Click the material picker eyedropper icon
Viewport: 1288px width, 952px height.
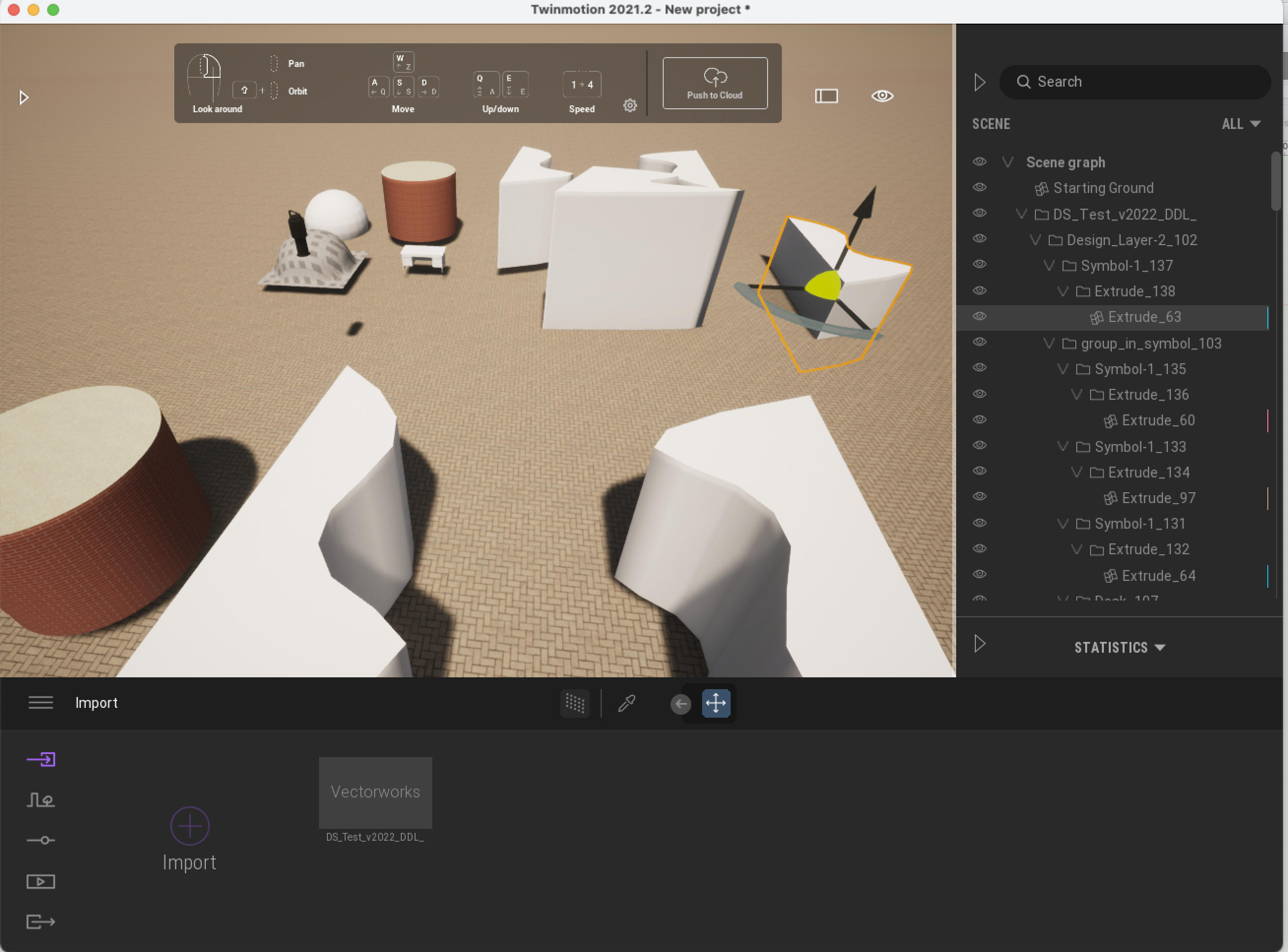tap(626, 703)
